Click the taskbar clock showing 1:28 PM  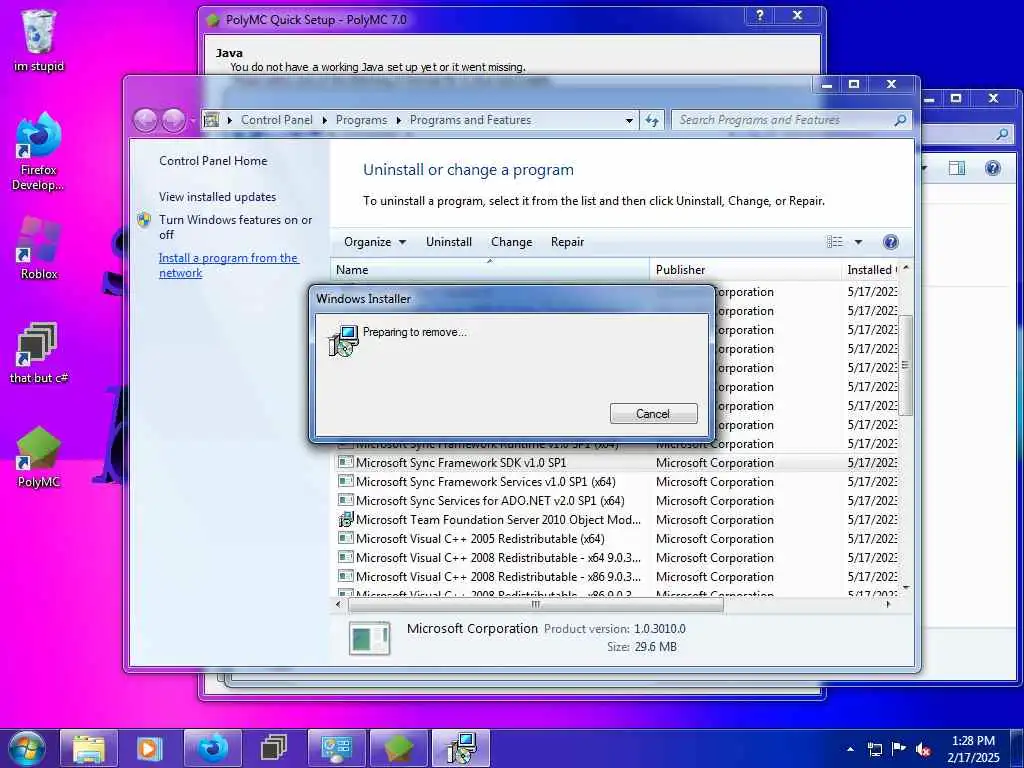(973, 749)
